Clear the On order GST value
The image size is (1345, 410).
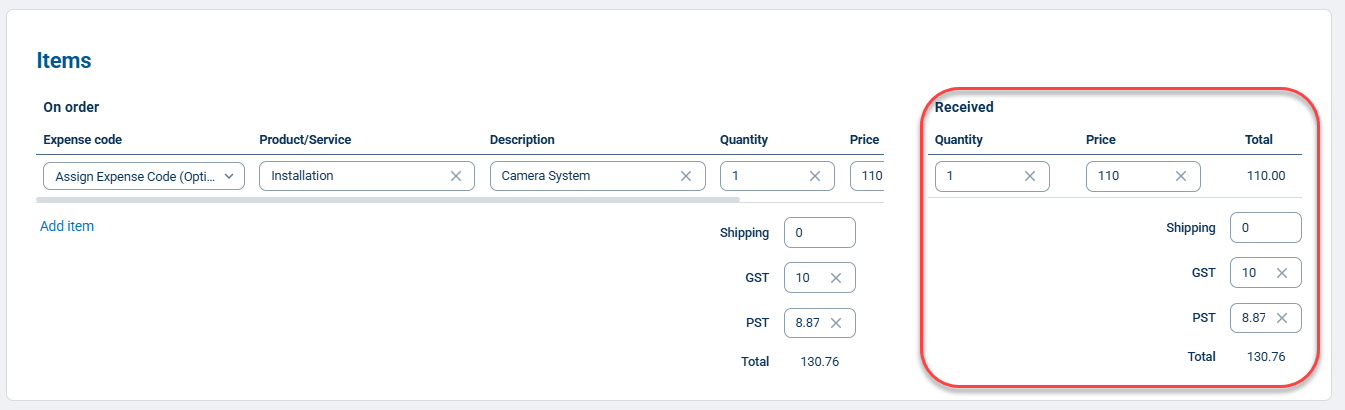pos(836,278)
